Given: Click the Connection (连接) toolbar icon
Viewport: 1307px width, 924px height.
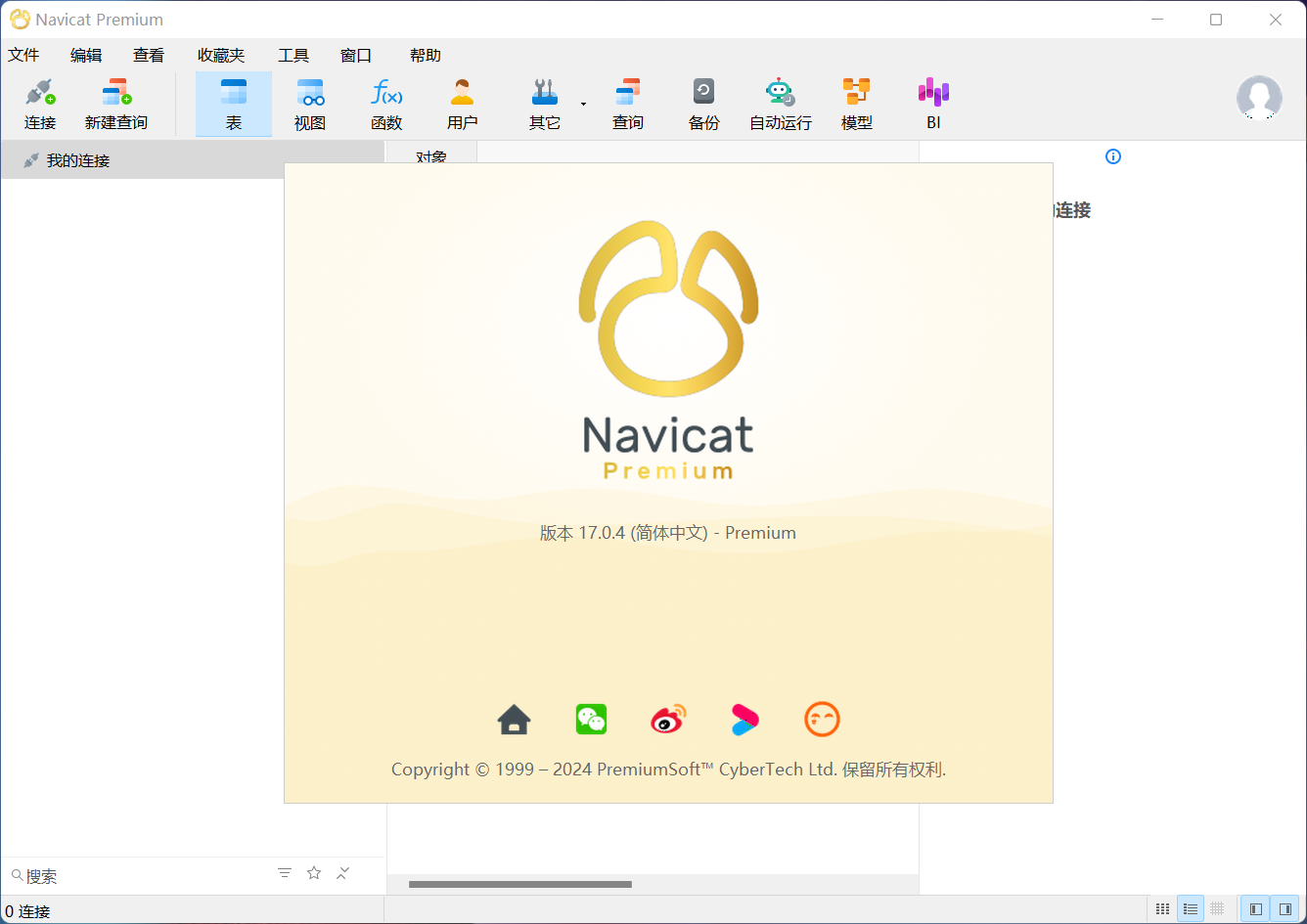Looking at the screenshot, I should tap(40, 105).
